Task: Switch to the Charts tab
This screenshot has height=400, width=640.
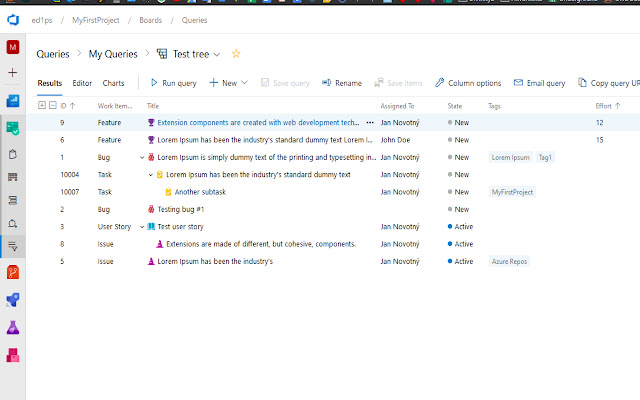Action: (113, 83)
